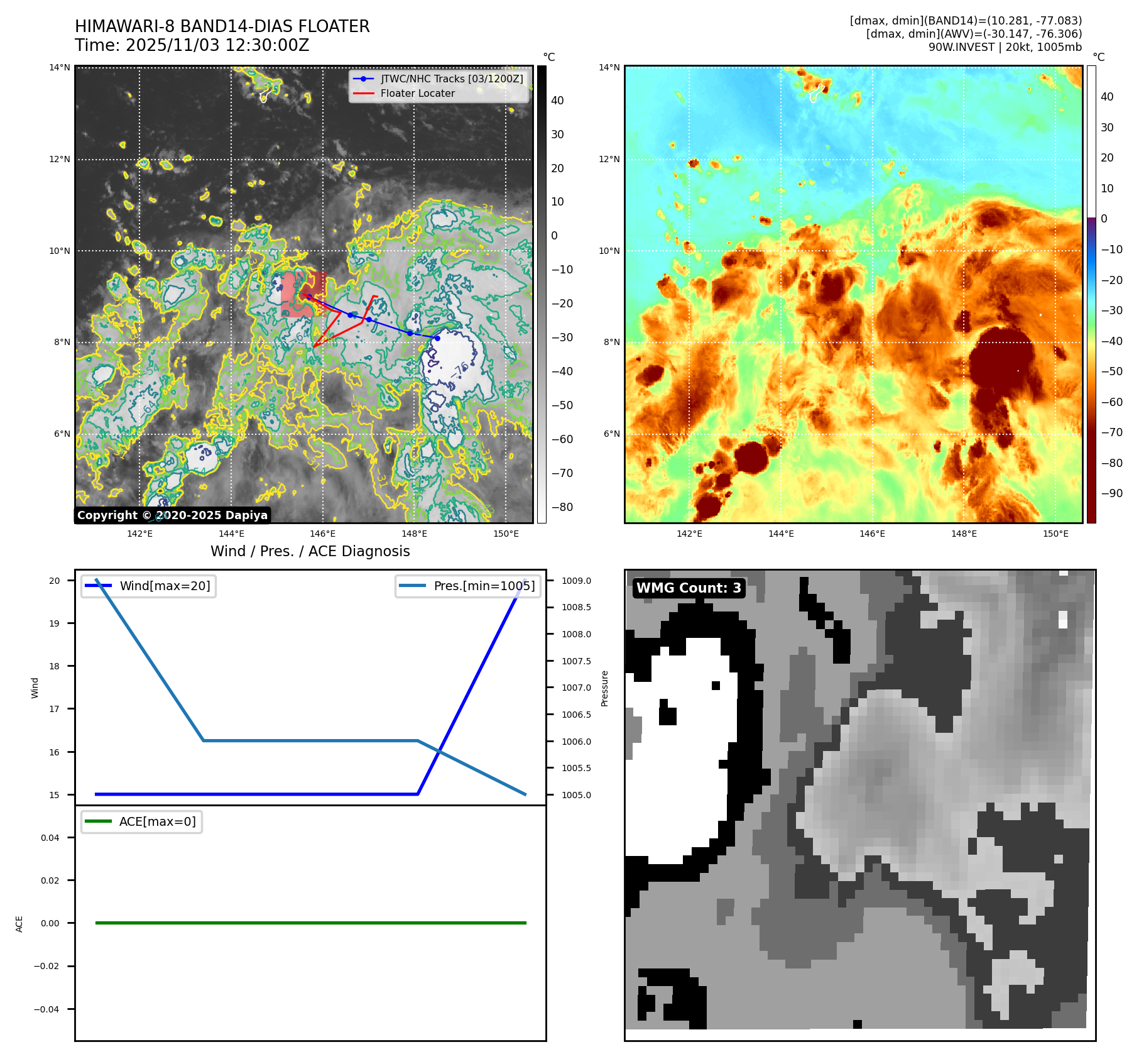Click the grayscale temperature colorbar of left map

tap(542, 294)
